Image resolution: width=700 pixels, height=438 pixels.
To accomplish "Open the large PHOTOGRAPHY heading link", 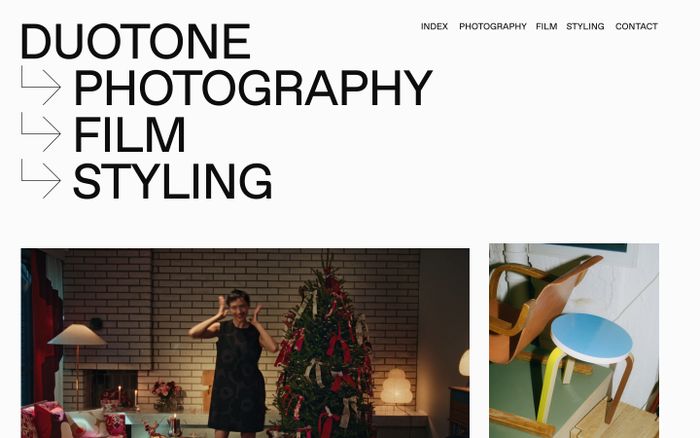I will click(x=253, y=88).
